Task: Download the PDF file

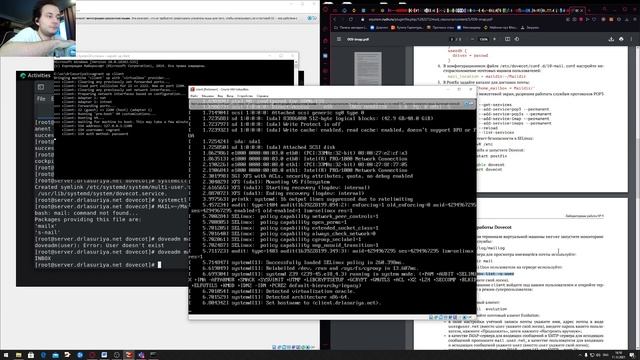Action: (611, 39)
